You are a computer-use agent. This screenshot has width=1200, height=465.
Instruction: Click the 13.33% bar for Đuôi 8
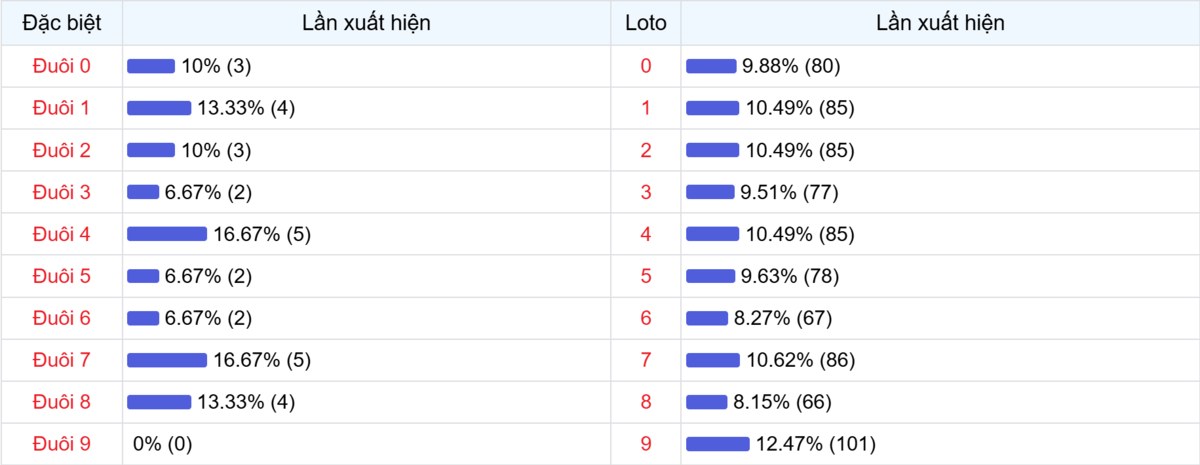158,402
